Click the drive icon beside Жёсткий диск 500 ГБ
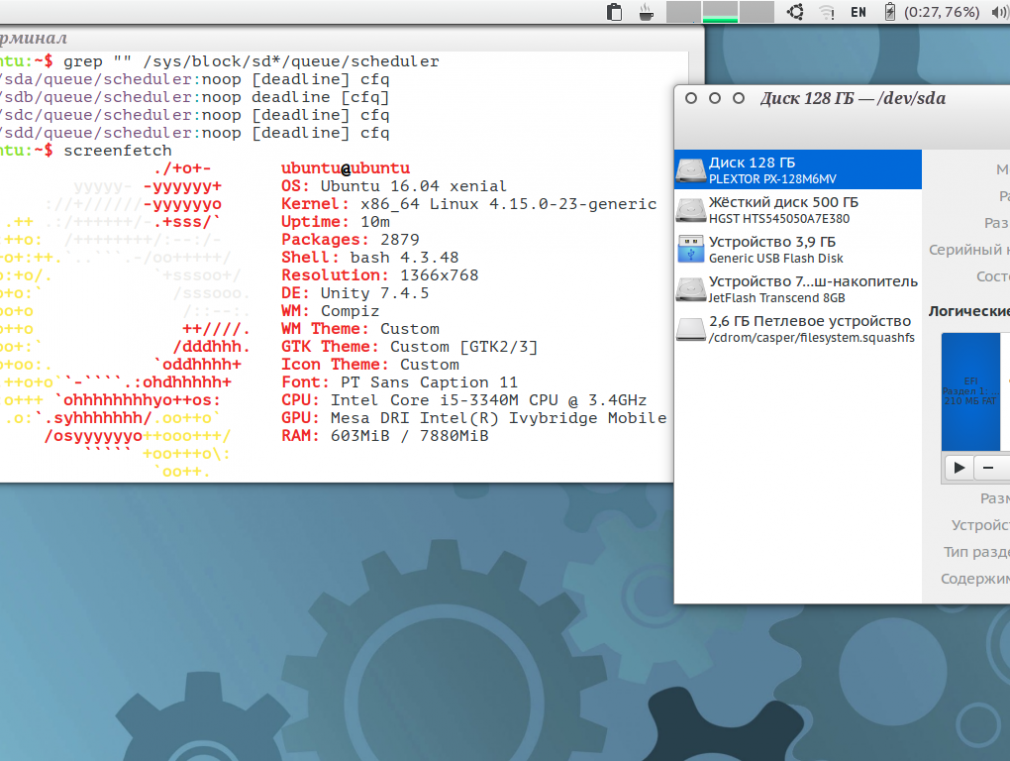1010x761 pixels. tap(691, 210)
